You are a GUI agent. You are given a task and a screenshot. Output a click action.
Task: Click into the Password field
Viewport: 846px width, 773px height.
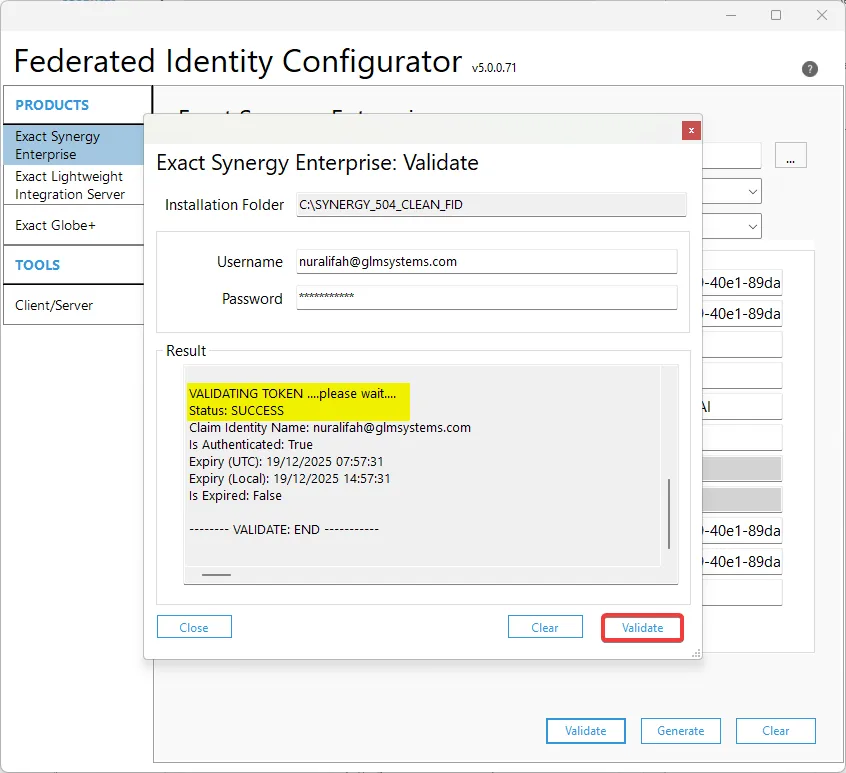pos(487,298)
